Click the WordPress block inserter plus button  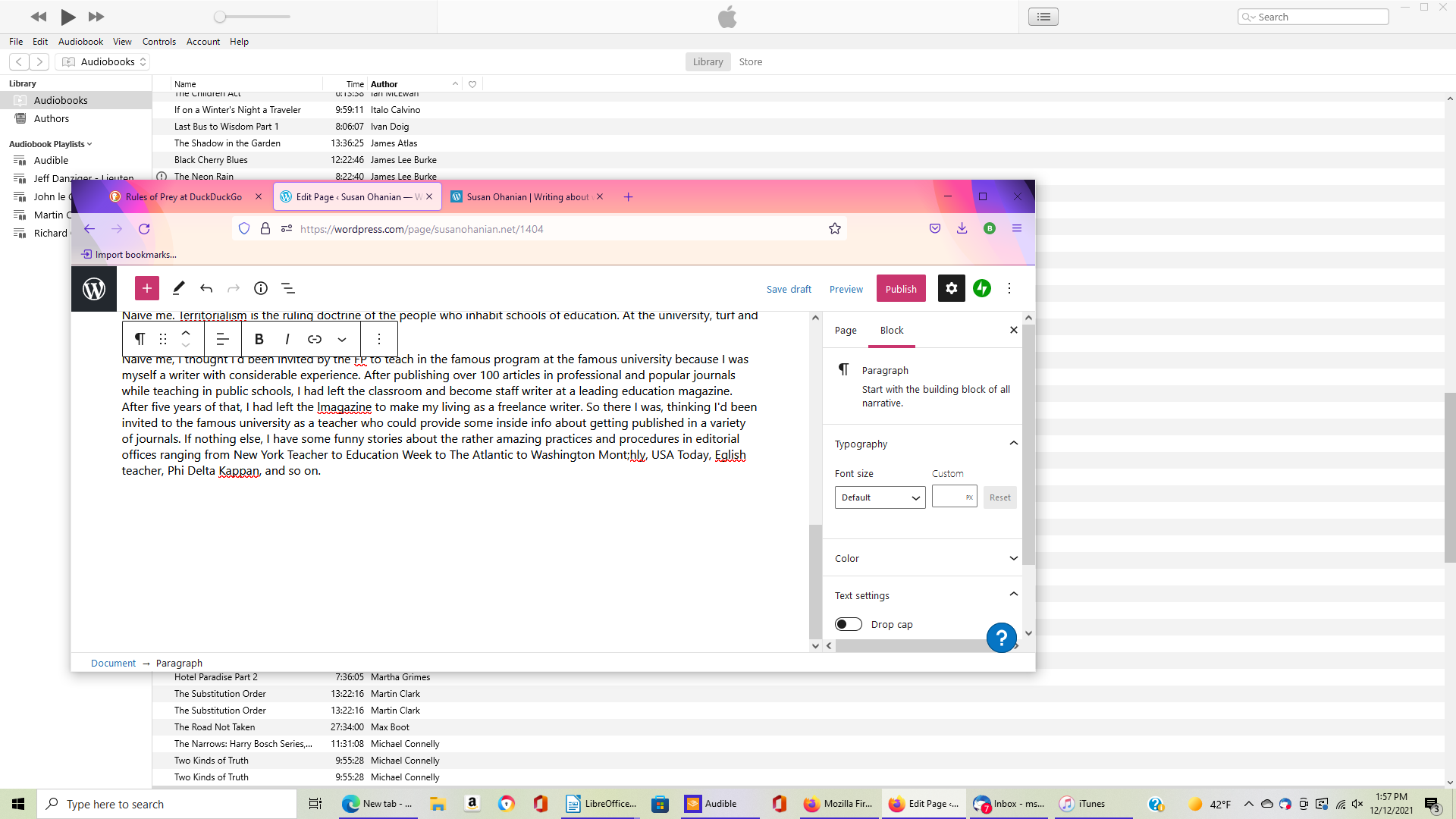tap(147, 288)
